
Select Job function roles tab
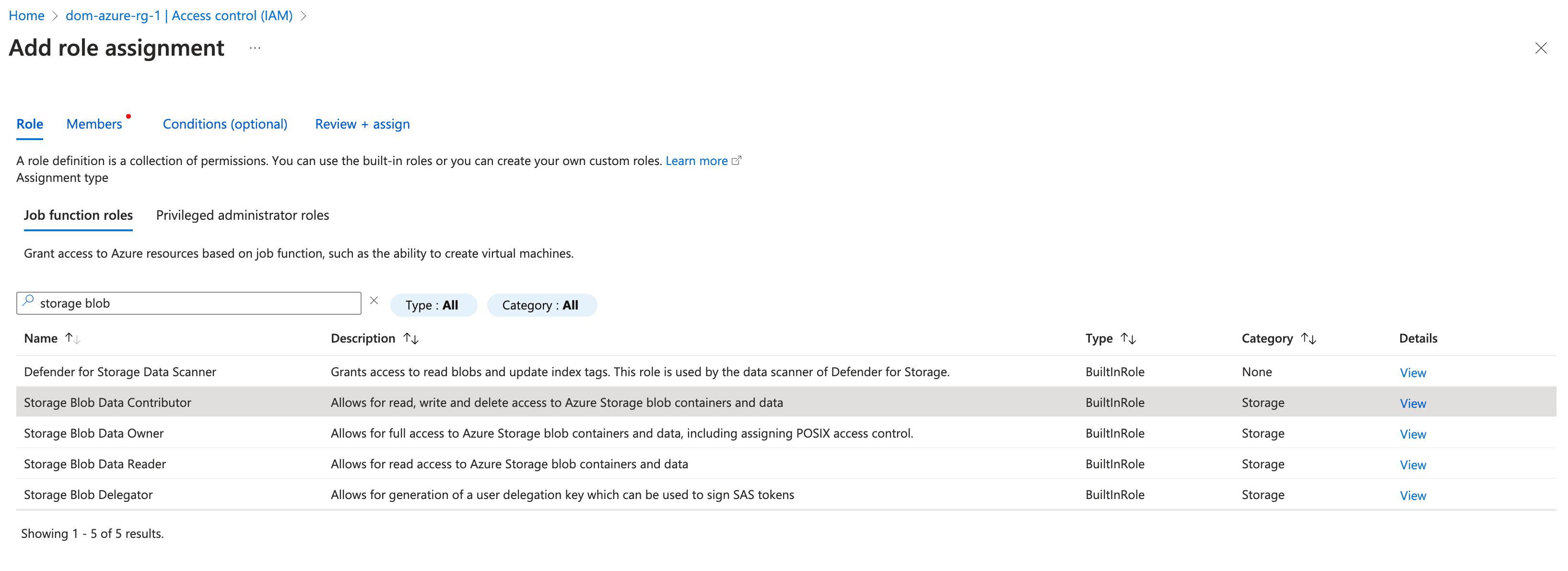click(78, 216)
